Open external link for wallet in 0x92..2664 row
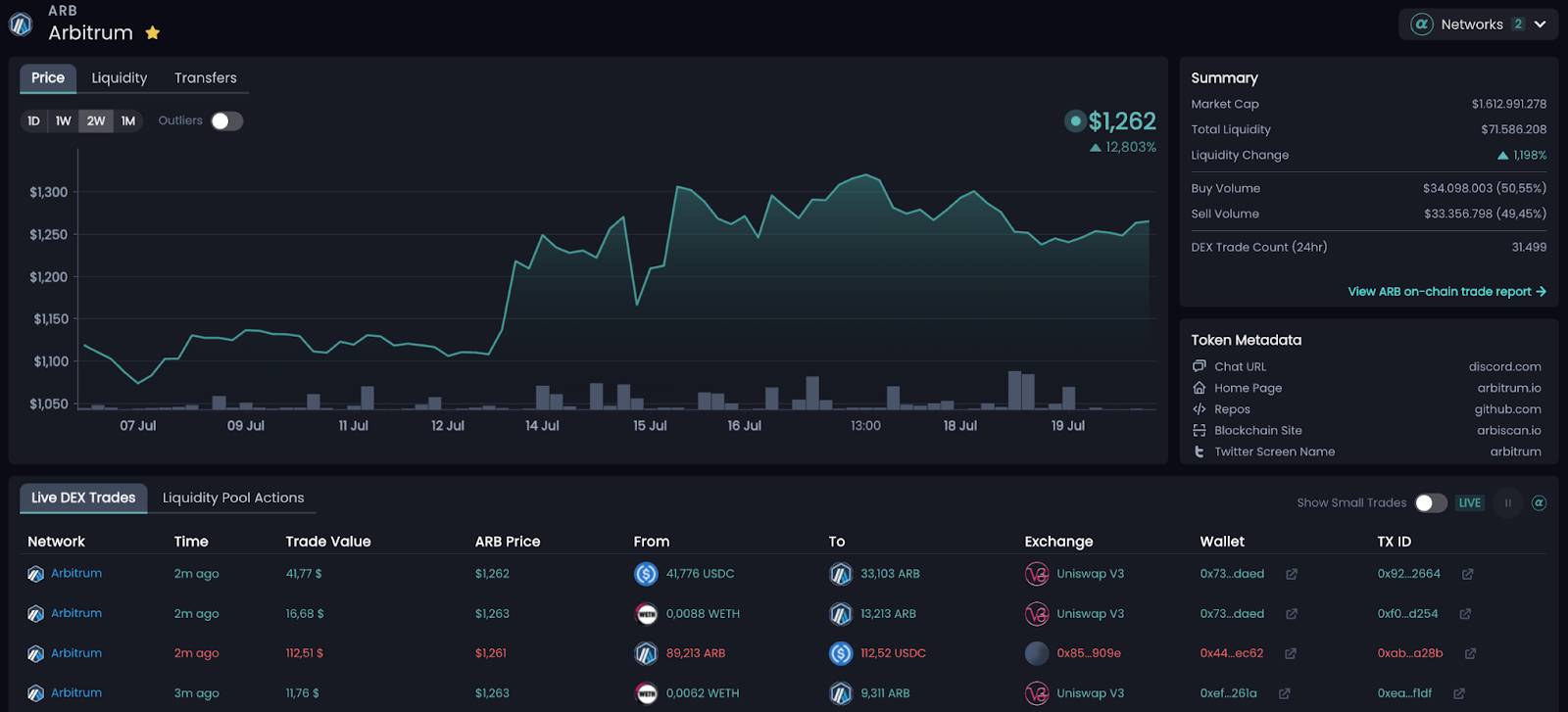The image size is (1568, 712). coord(1292,574)
